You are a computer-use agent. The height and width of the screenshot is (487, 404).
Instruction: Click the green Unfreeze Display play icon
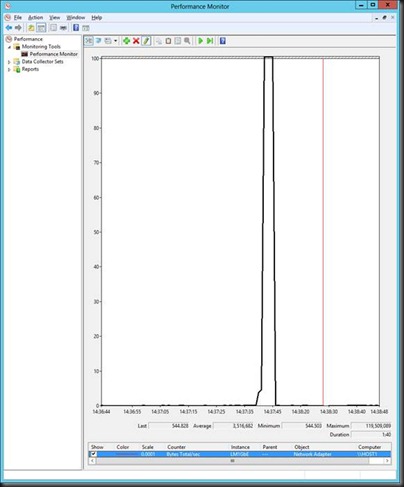click(200, 41)
